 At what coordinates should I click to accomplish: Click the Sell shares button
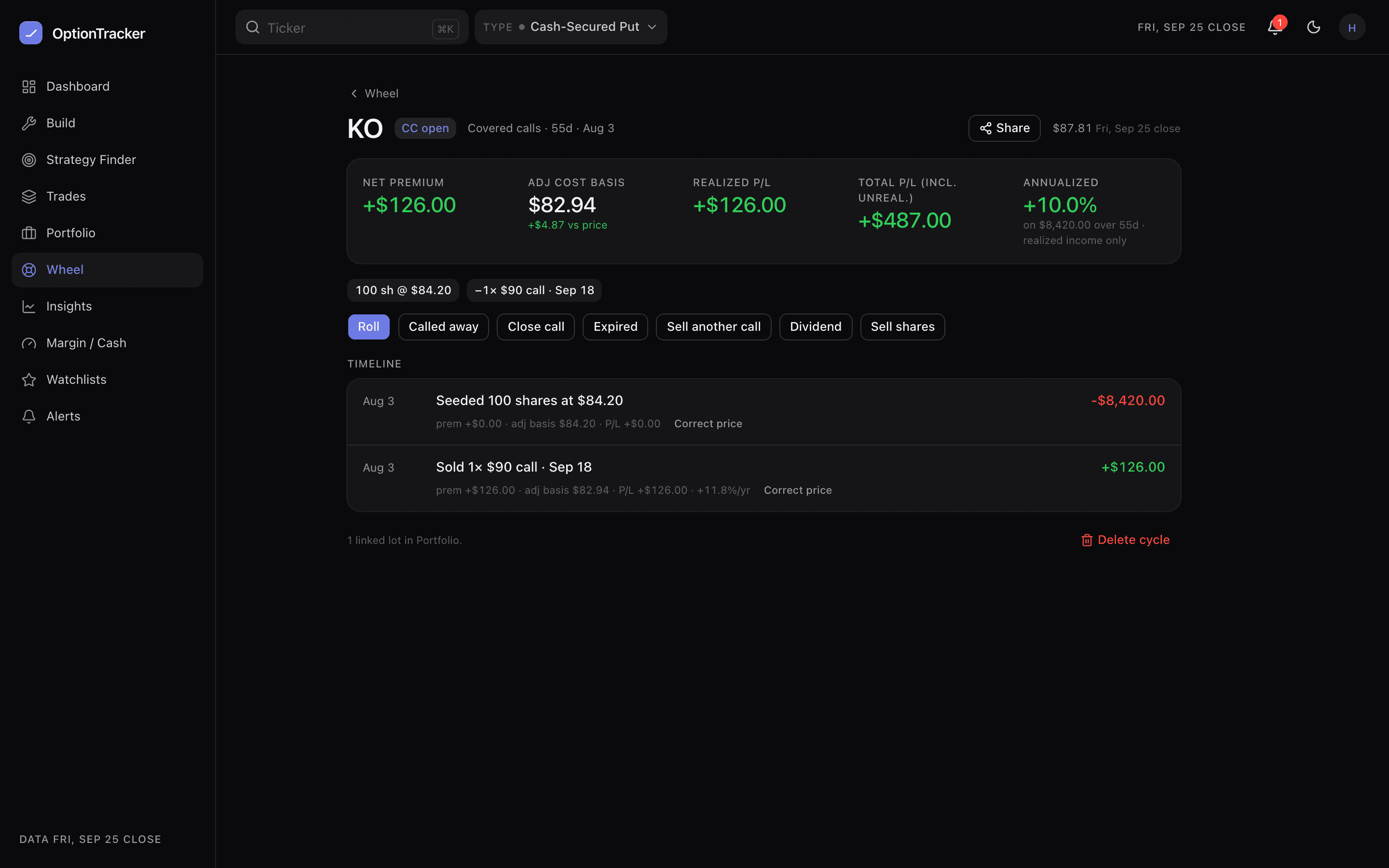[x=902, y=326]
